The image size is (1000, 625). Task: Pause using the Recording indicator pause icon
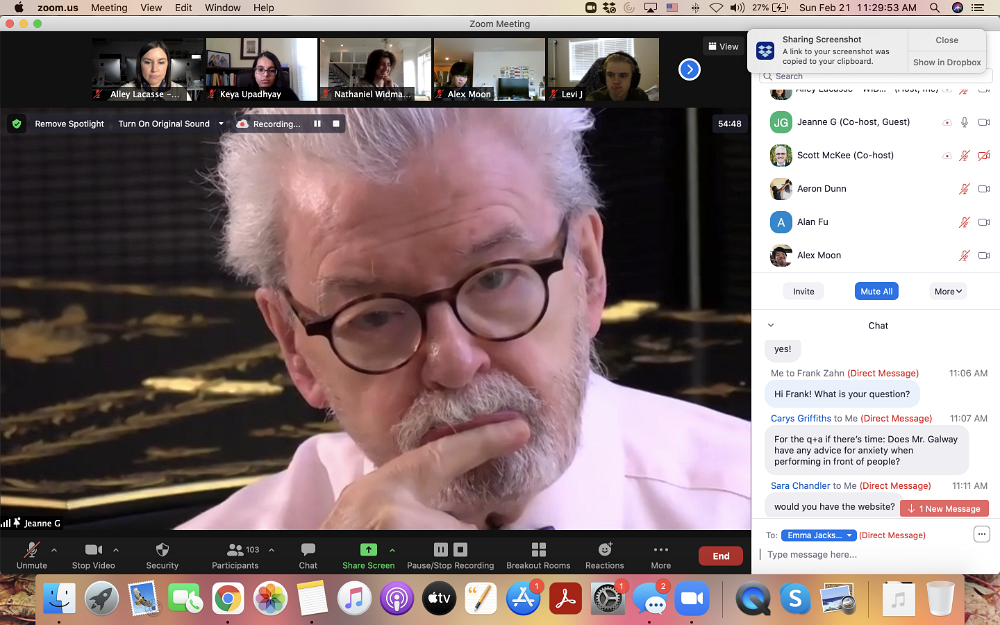tap(317, 124)
